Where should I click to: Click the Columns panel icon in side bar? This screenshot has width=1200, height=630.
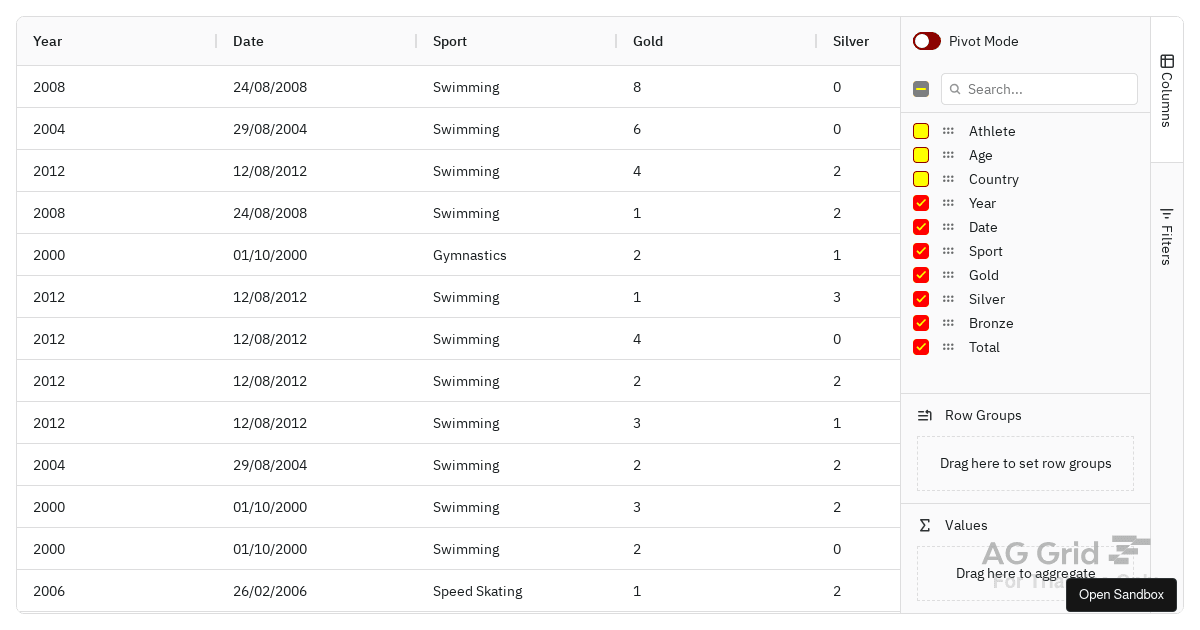click(x=1167, y=61)
